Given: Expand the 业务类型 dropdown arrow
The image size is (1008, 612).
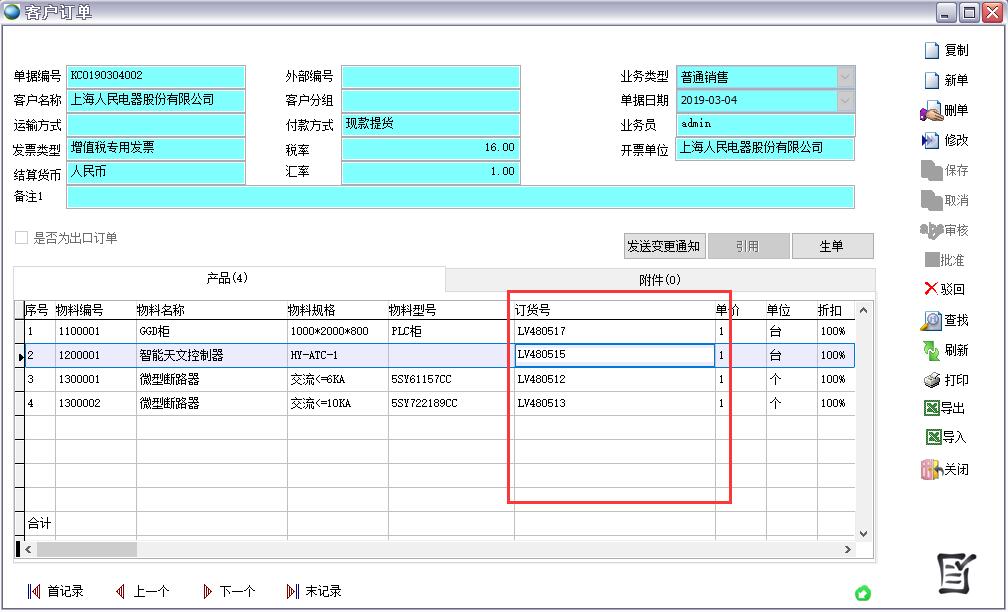Looking at the screenshot, I should 846,77.
